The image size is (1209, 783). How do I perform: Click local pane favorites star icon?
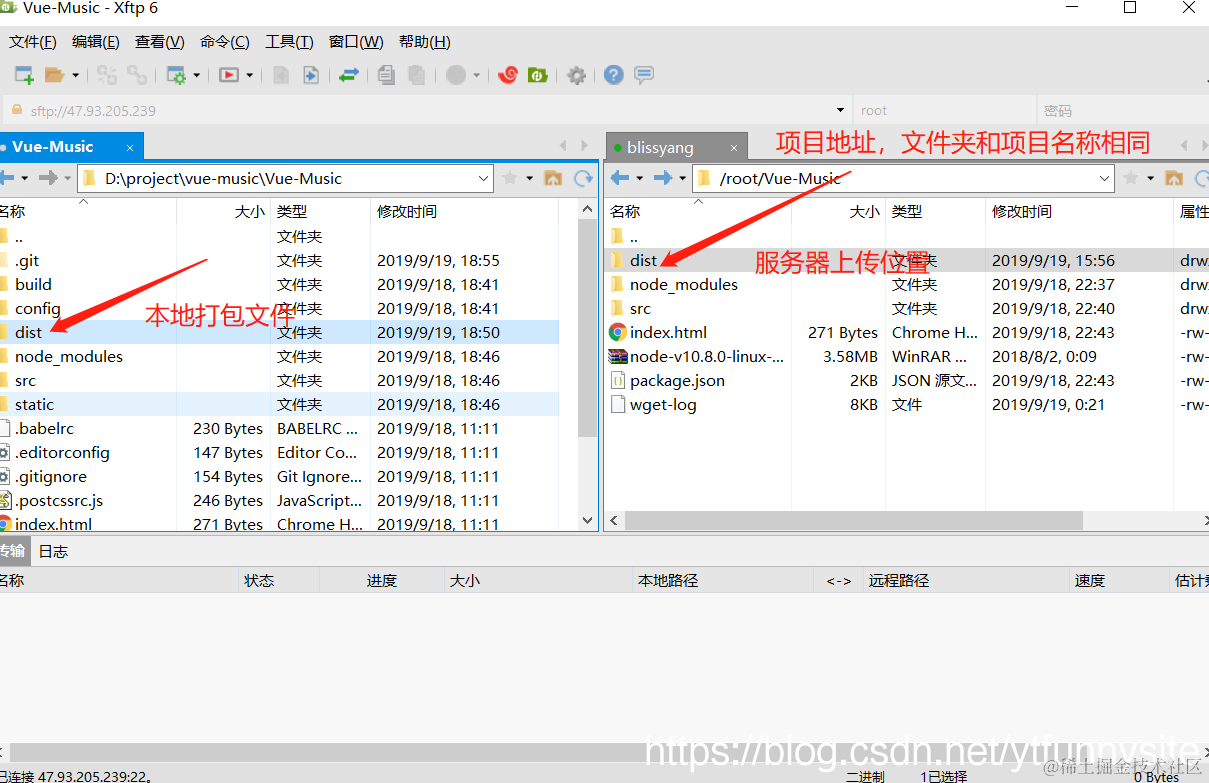(x=510, y=178)
